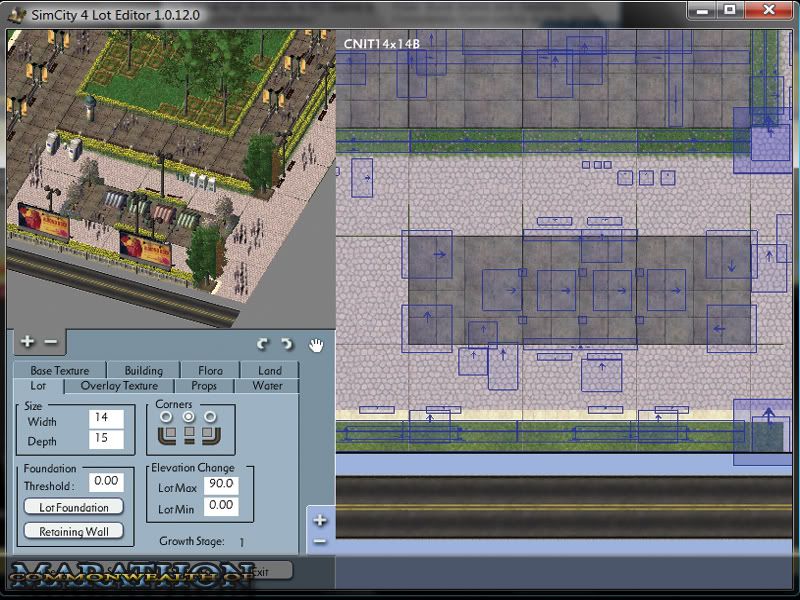Click the left corner shape icon
This screenshot has height=600, width=800.
[167, 436]
